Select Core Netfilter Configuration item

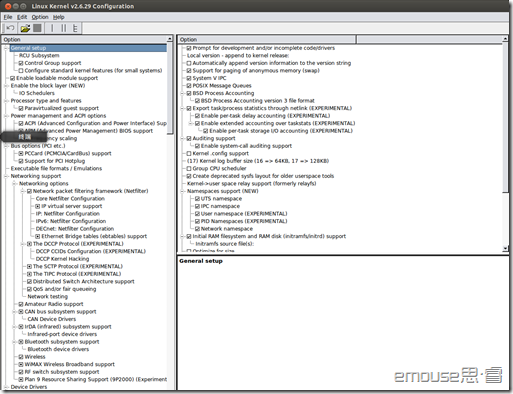click(x=70, y=199)
